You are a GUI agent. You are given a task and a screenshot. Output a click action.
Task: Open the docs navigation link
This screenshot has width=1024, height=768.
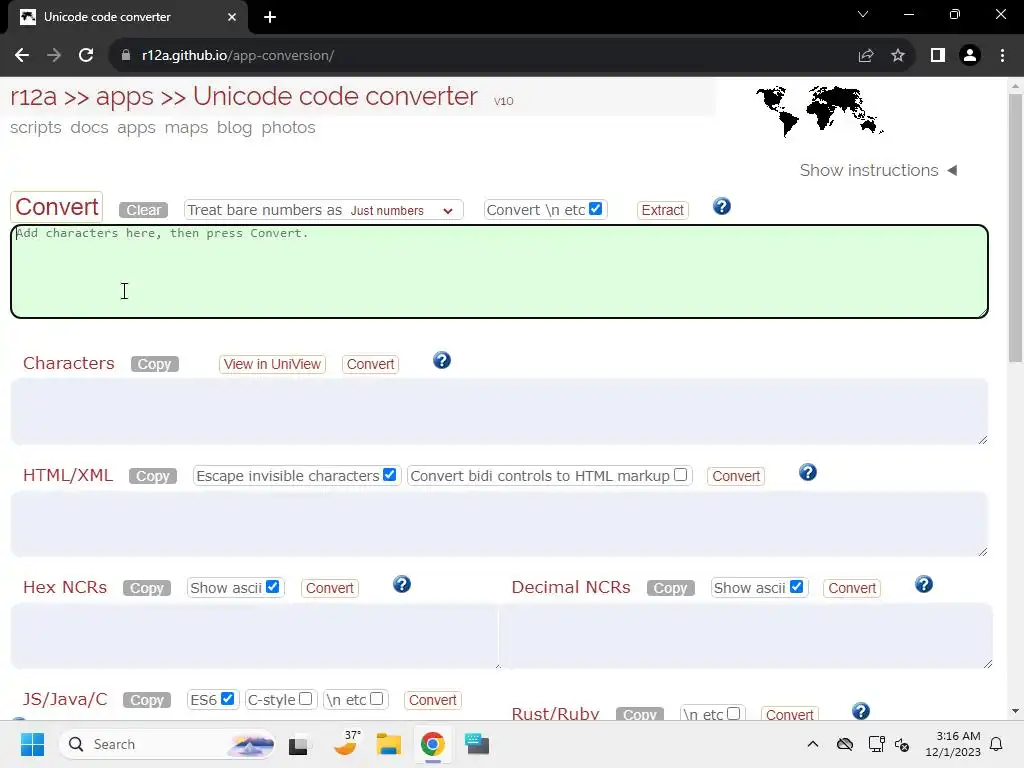pos(89,127)
